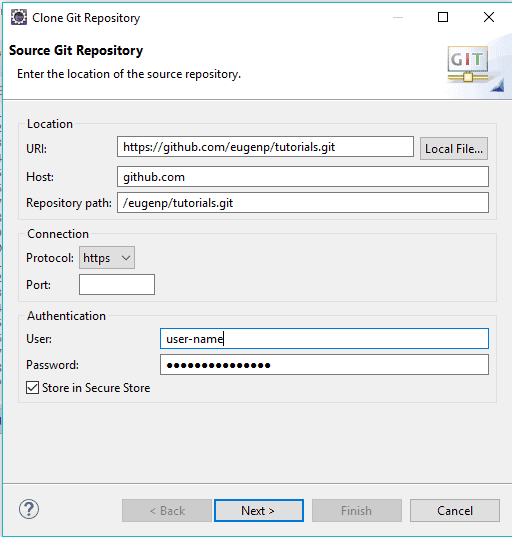The width and height of the screenshot is (513, 537).
Task: Click into the Port field
Action: pyautogui.click(x=117, y=284)
